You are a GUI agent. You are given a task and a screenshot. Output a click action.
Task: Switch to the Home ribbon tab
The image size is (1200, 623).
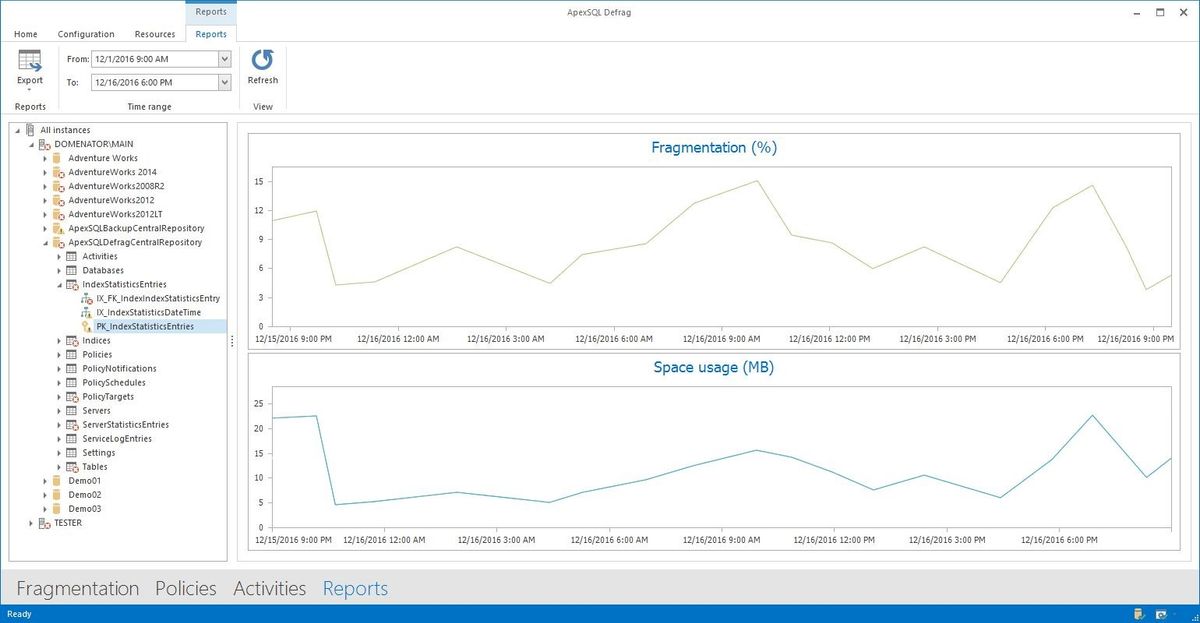[x=25, y=33]
